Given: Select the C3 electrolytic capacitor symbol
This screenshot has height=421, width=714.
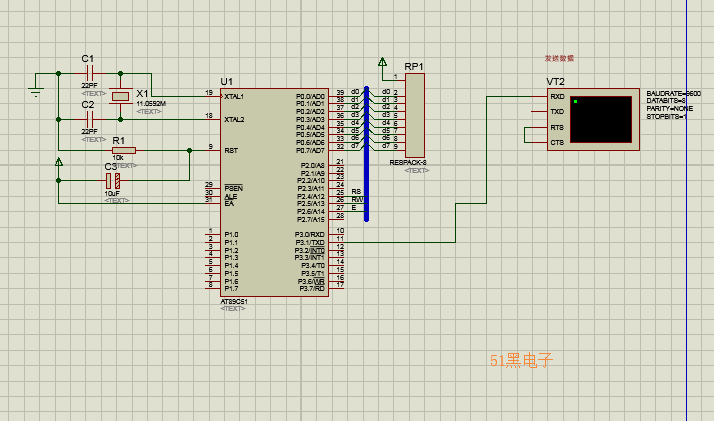Looking at the screenshot, I should (113, 181).
